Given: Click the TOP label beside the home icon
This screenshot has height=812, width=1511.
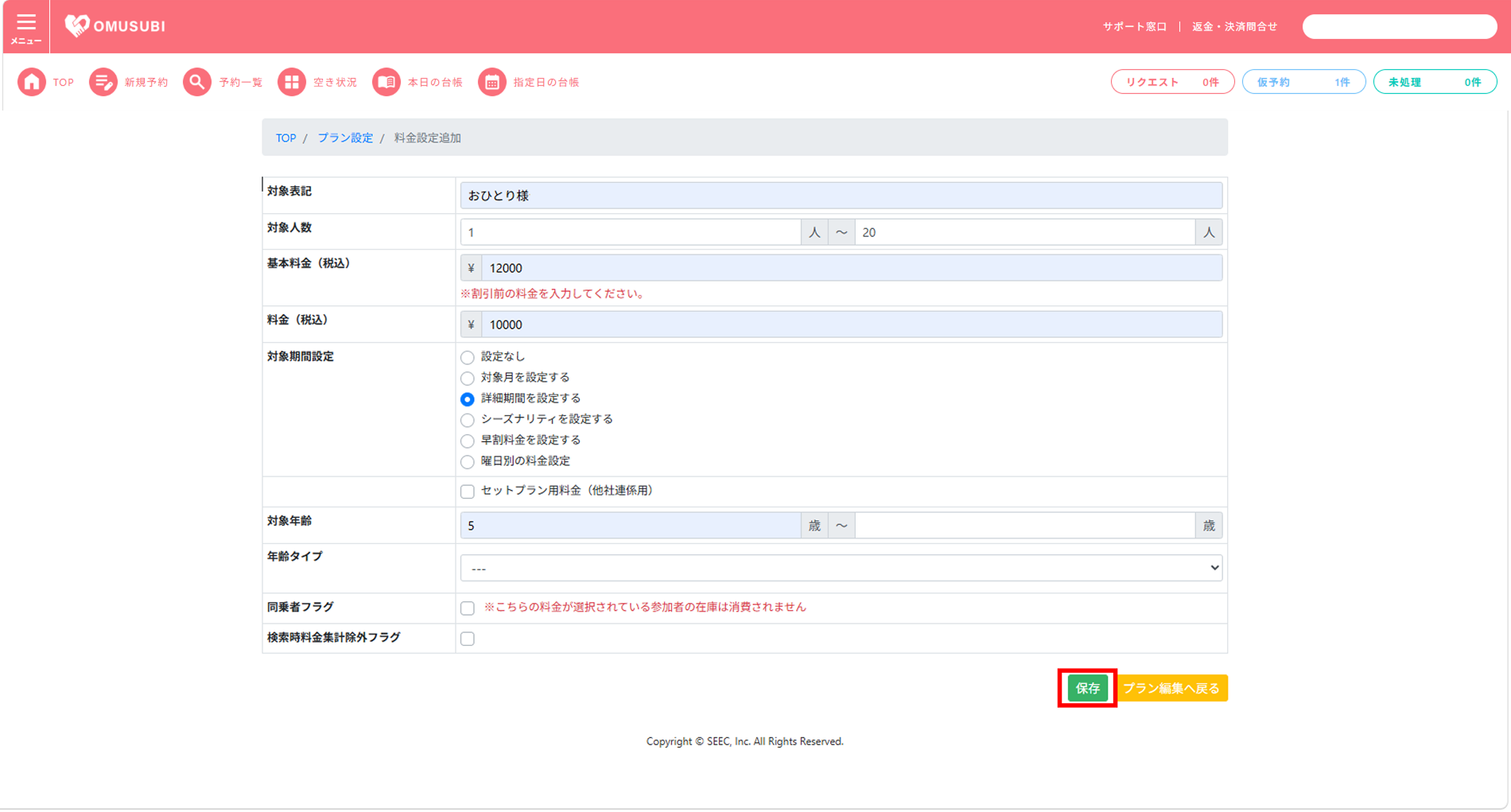Looking at the screenshot, I should click(64, 82).
